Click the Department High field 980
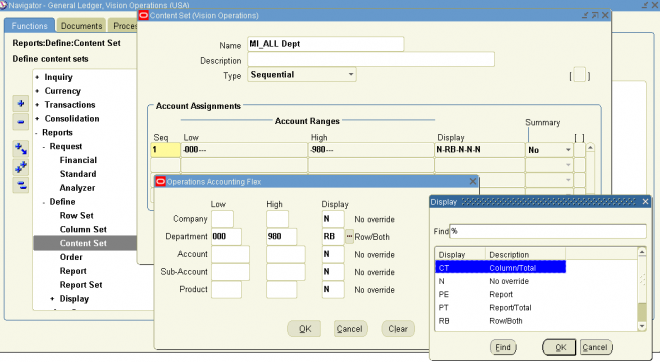The image size is (660, 362). [282, 237]
